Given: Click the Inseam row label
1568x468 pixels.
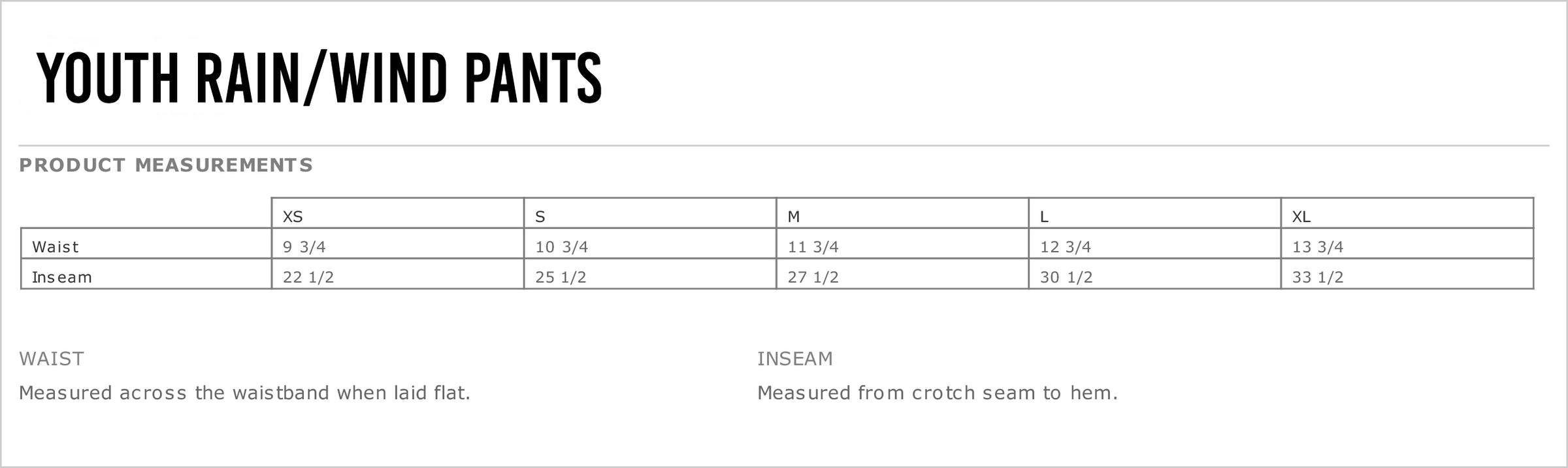Looking at the screenshot, I should [x=62, y=277].
